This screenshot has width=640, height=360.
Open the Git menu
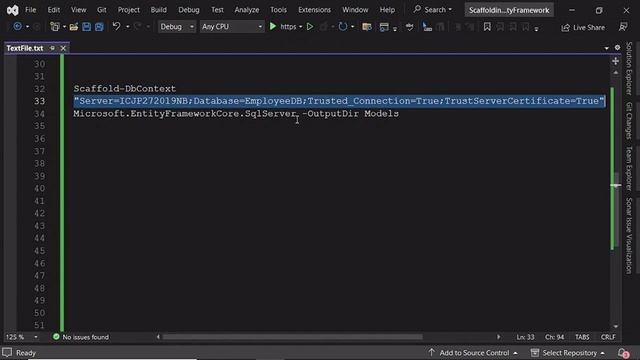point(102,10)
